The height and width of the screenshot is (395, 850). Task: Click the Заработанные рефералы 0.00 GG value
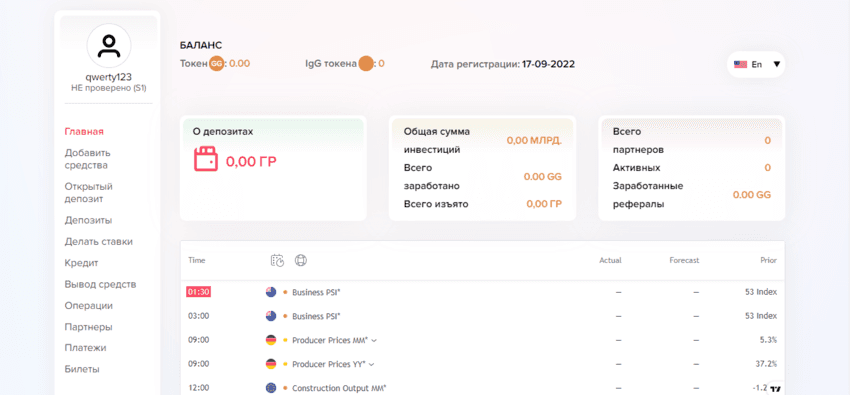coord(751,195)
